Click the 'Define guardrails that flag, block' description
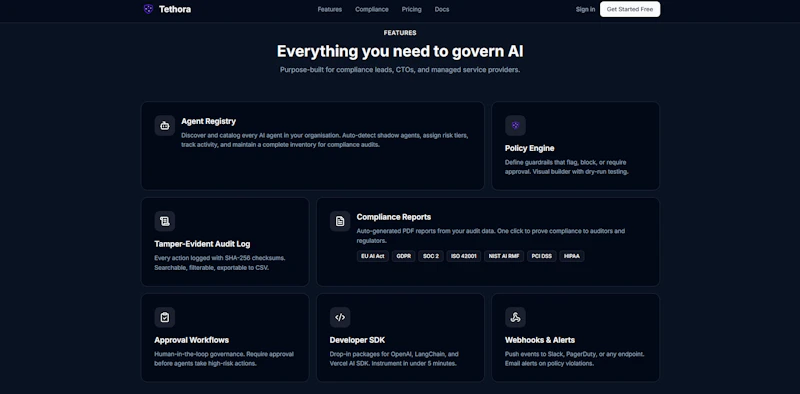 tap(567, 167)
